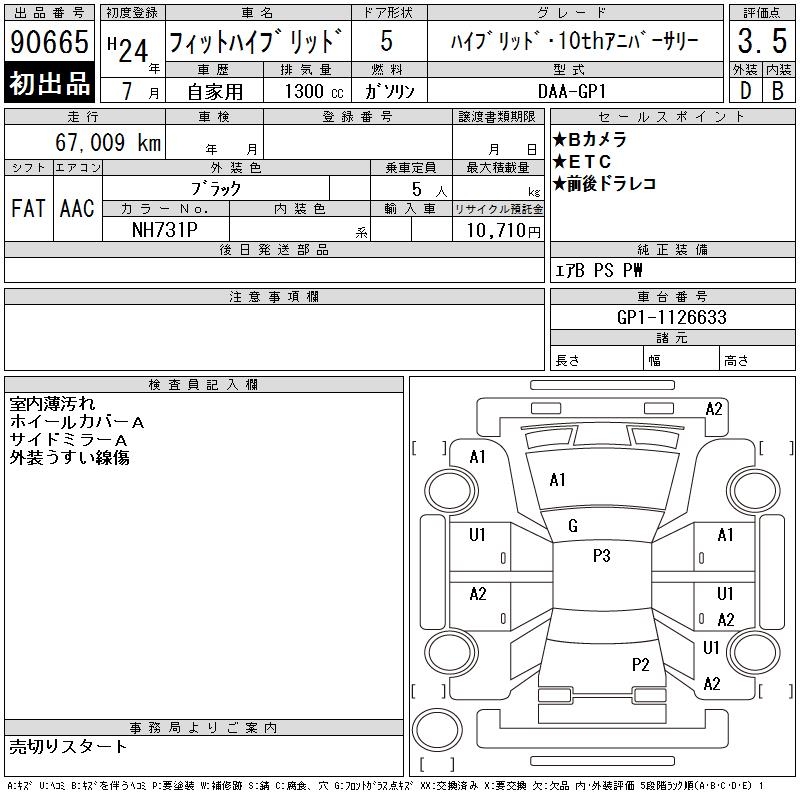The height and width of the screenshot is (800, 800).
Task: Click the G windshield chip marker
Action: coord(573,526)
